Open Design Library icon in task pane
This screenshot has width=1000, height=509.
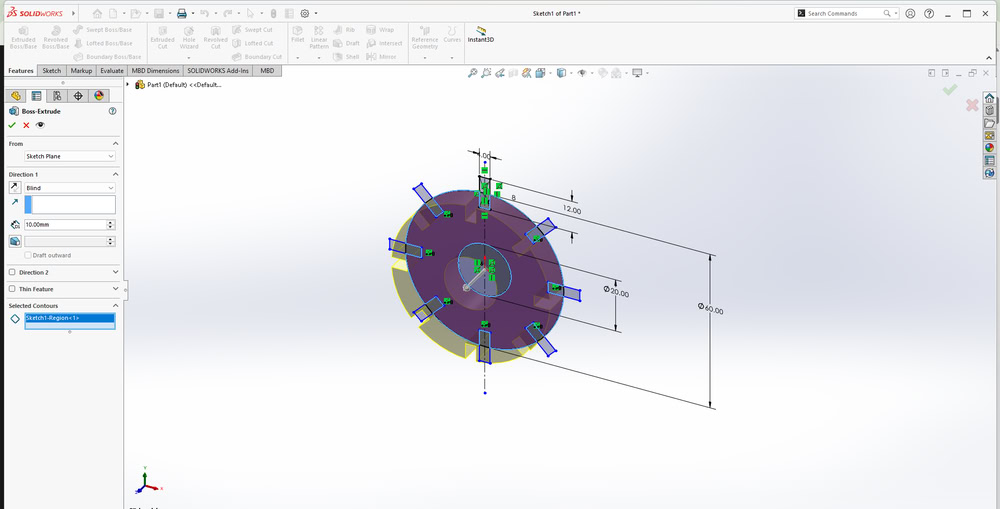pyautogui.click(x=989, y=110)
